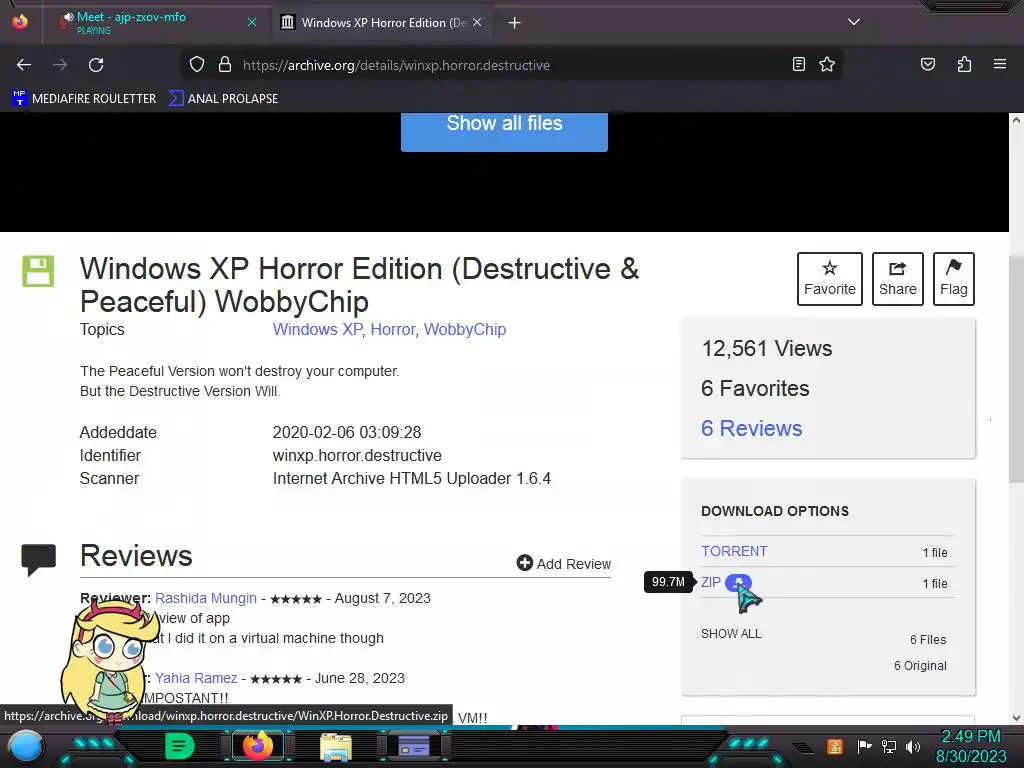Screen dimensions: 1024x768
Task: Open the Windows XP topic link
Action: (317, 329)
